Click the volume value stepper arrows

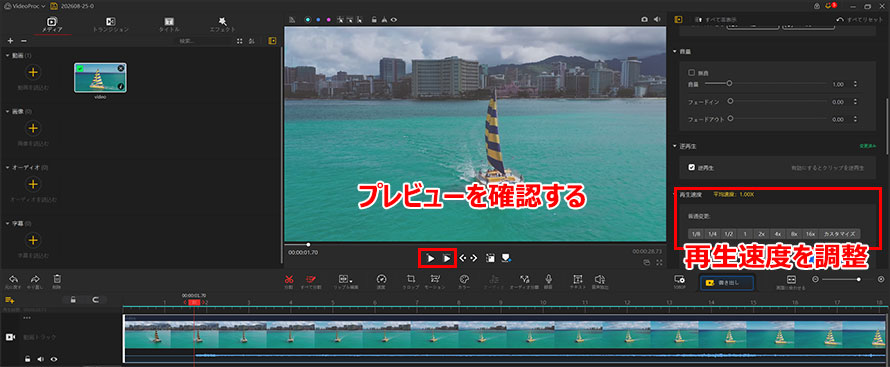[855, 84]
